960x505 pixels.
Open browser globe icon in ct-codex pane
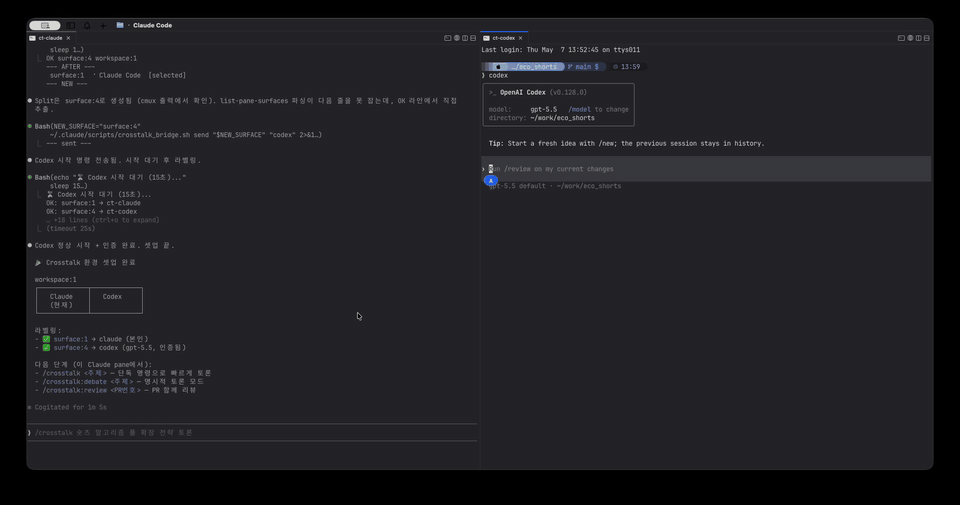tap(910, 38)
